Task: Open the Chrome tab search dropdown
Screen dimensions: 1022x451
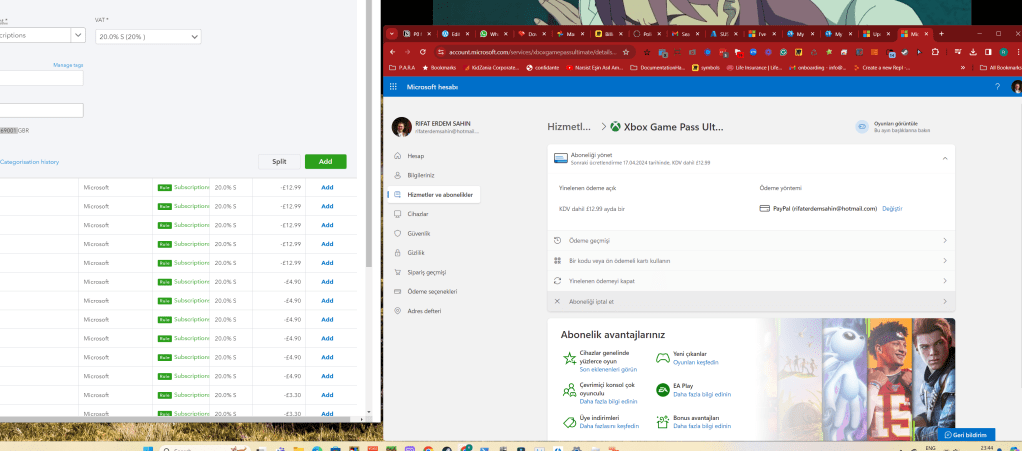Action: click(392, 33)
